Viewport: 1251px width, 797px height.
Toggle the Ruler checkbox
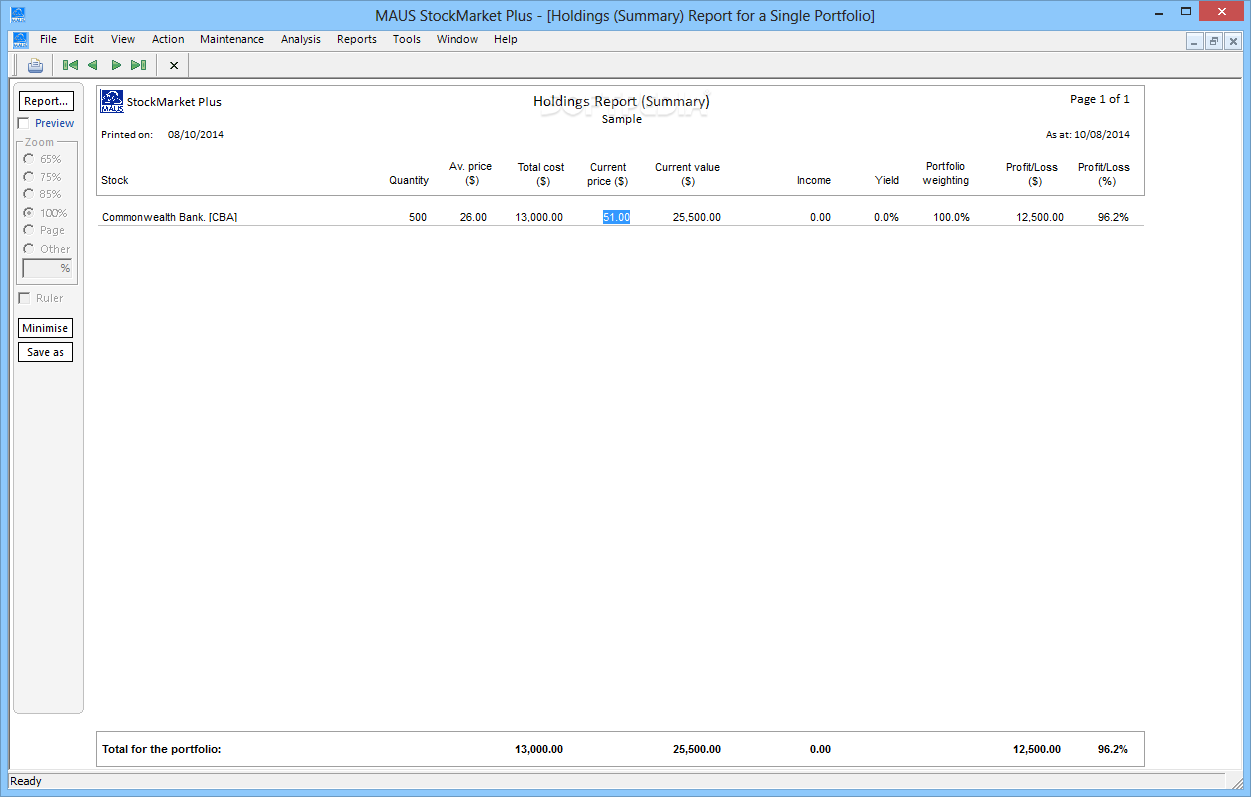pos(24,298)
